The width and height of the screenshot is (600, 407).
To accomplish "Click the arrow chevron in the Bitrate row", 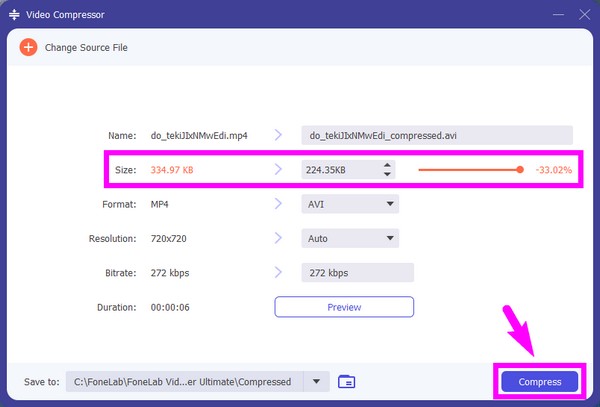I will pos(278,273).
